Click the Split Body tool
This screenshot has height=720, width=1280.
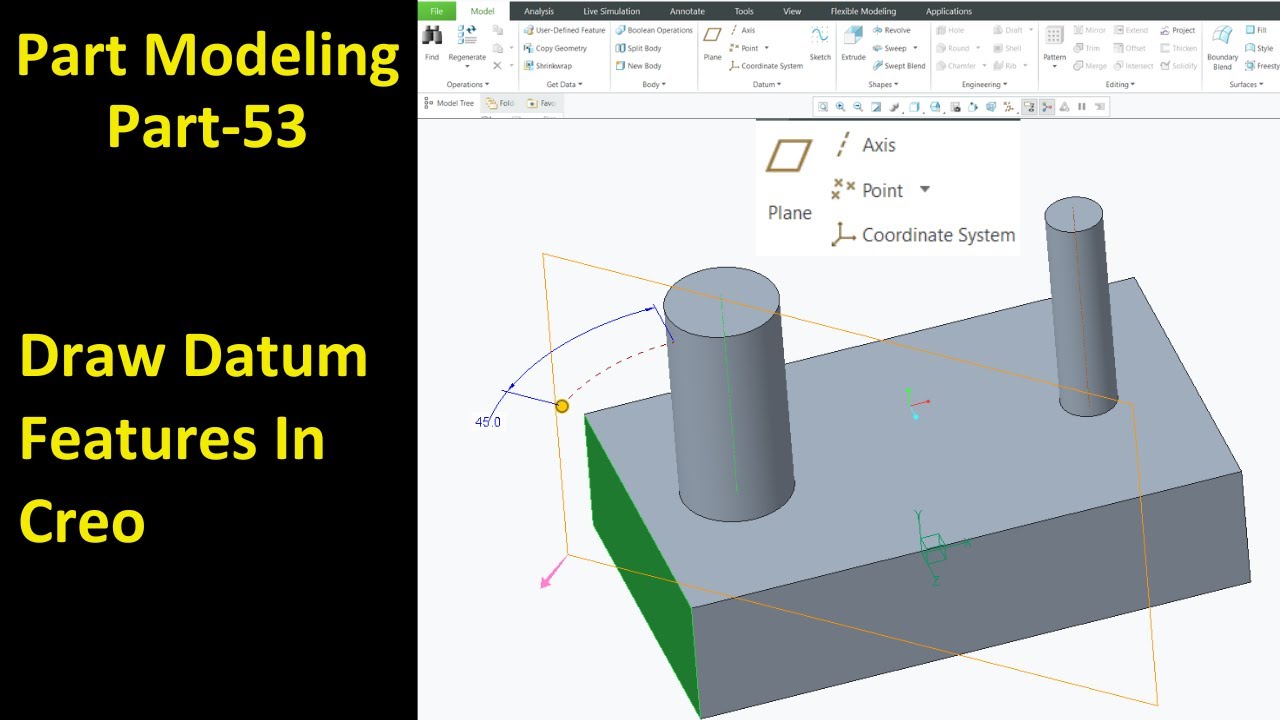tap(638, 48)
